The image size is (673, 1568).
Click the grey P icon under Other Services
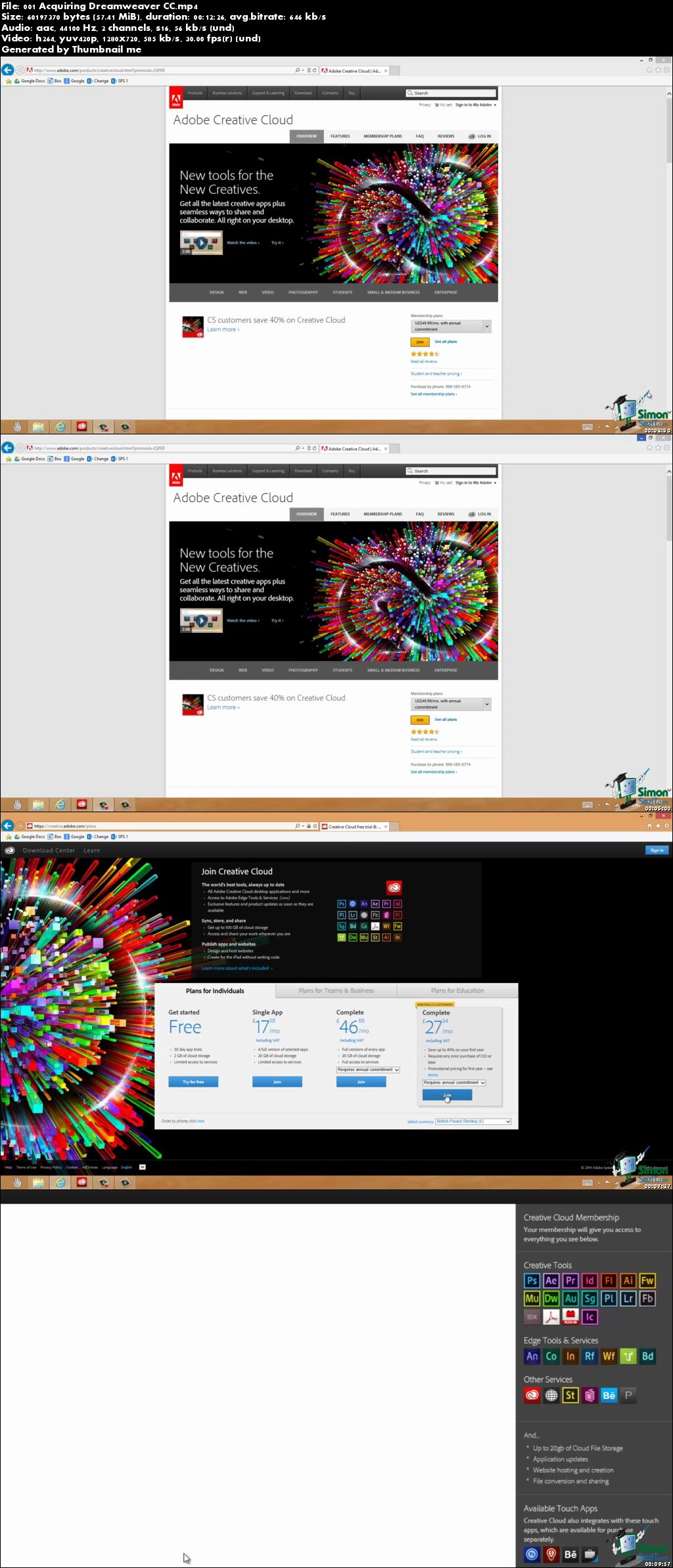628,1395
